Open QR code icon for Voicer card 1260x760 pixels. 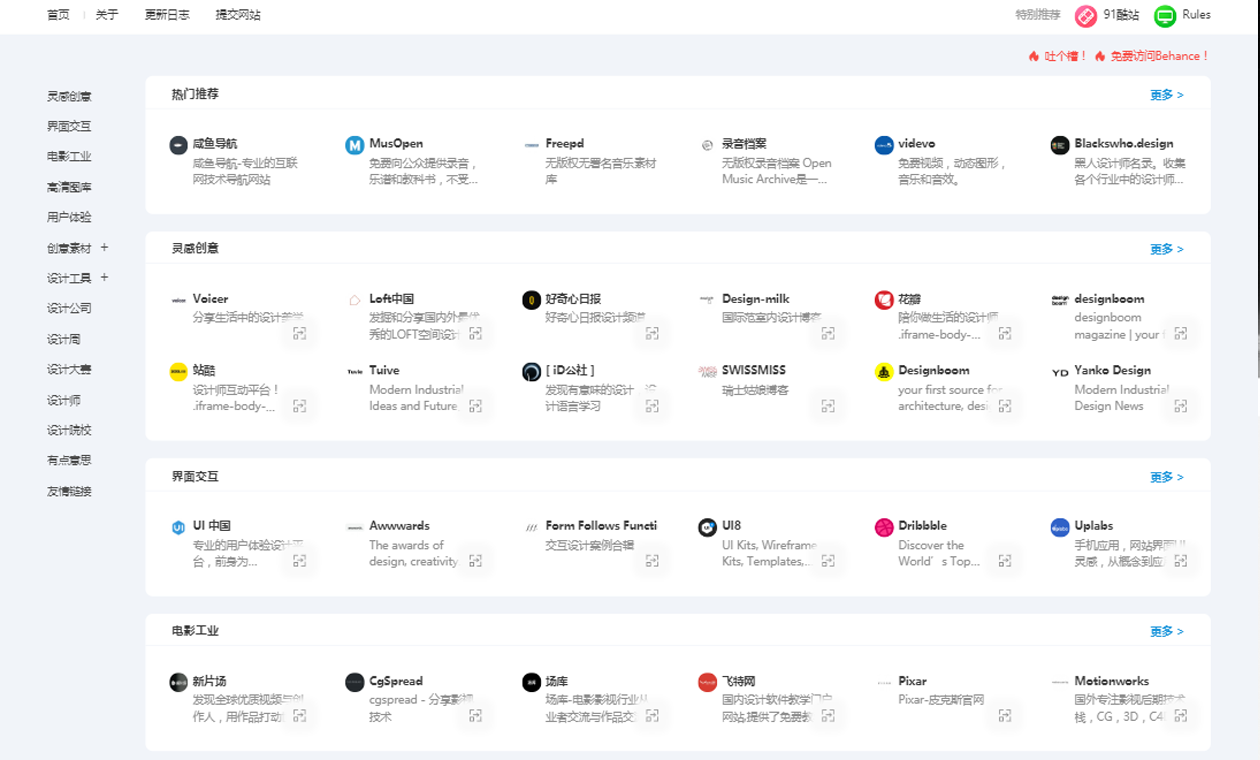click(x=299, y=334)
